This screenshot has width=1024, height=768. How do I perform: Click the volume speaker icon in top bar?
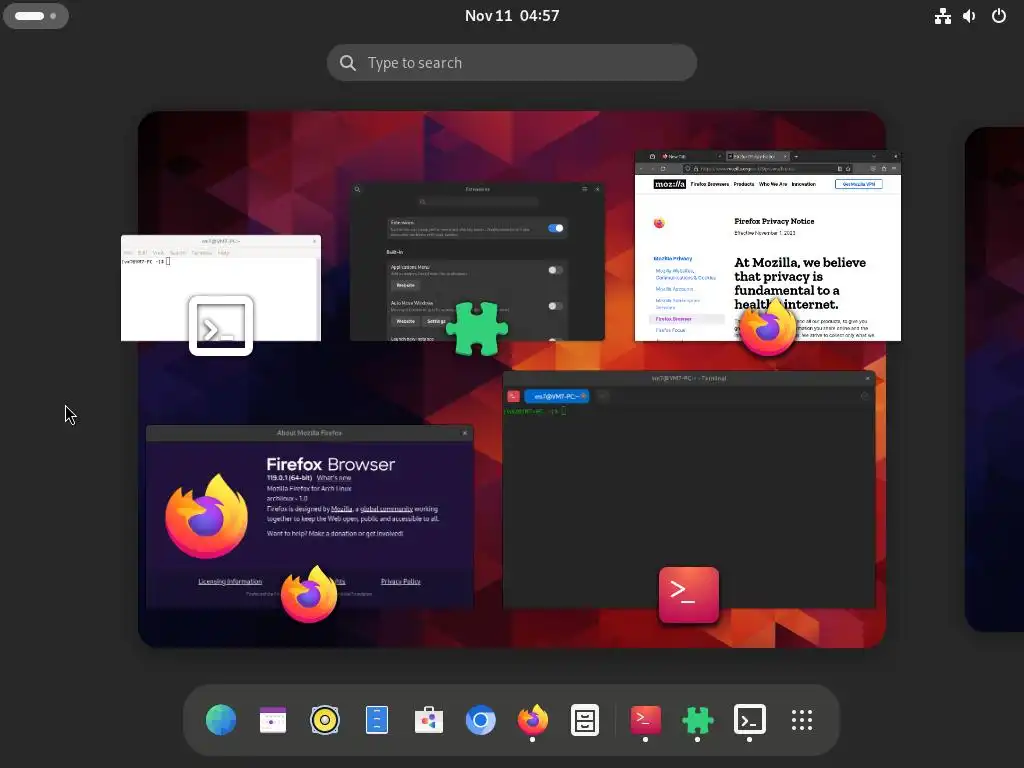tap(970, 16)
